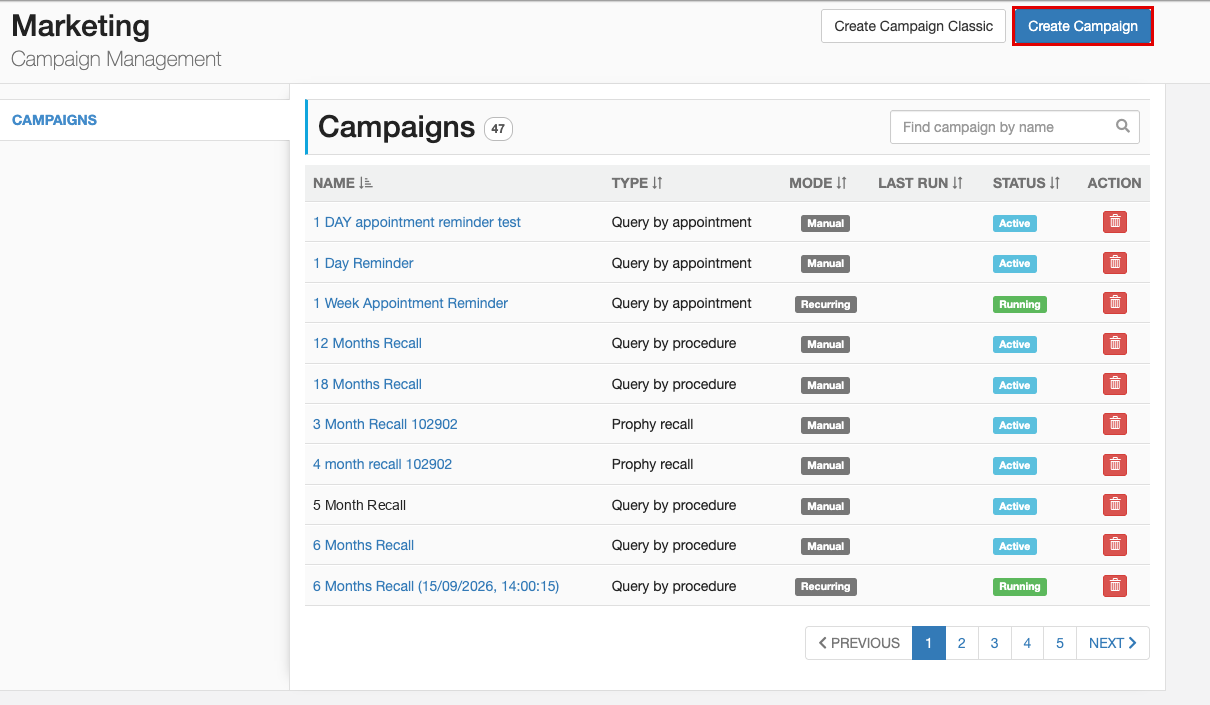Sort campaigns by Type column
1210x705 pixels.
point(637,183)
